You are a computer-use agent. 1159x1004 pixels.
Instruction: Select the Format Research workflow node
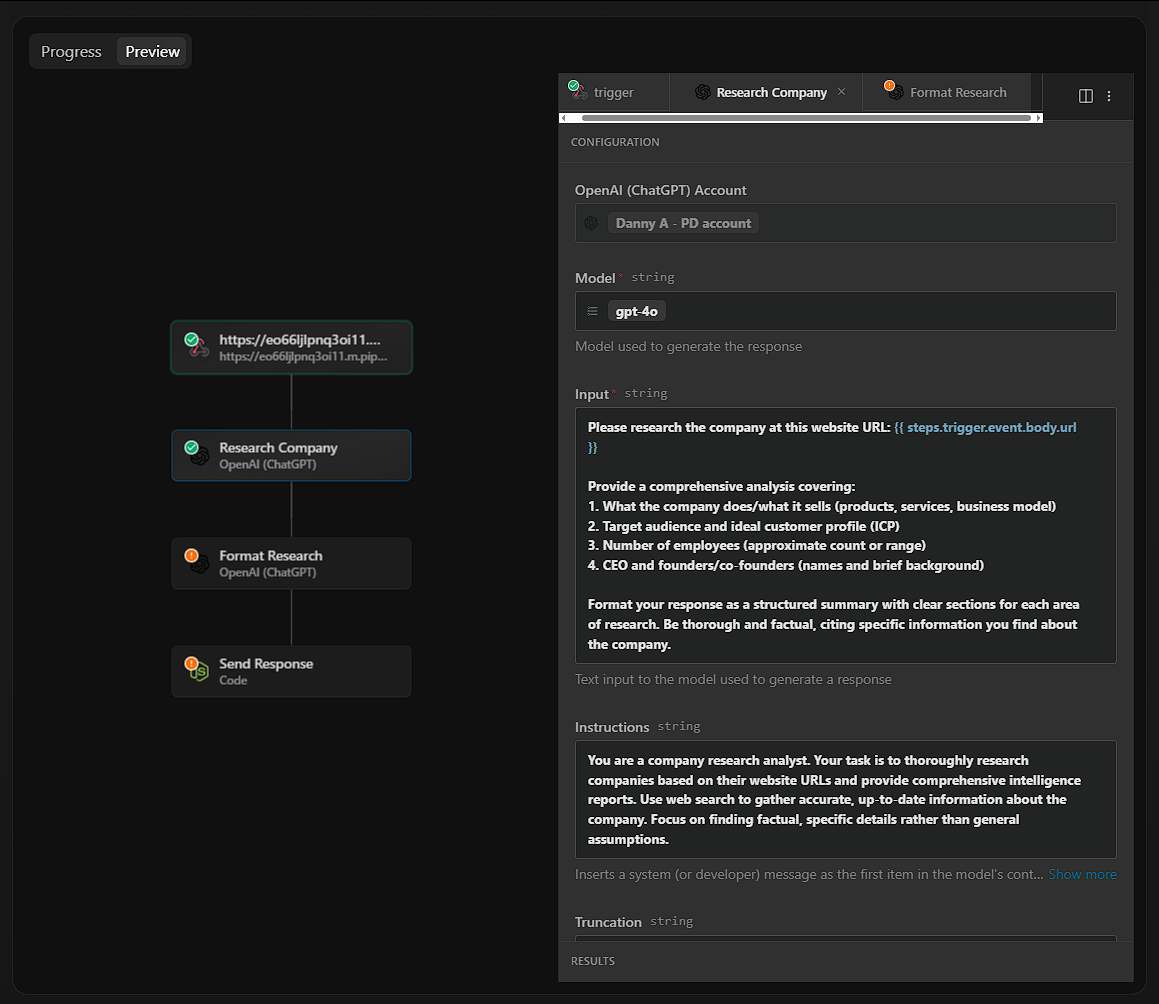click(x=291, y=563)
